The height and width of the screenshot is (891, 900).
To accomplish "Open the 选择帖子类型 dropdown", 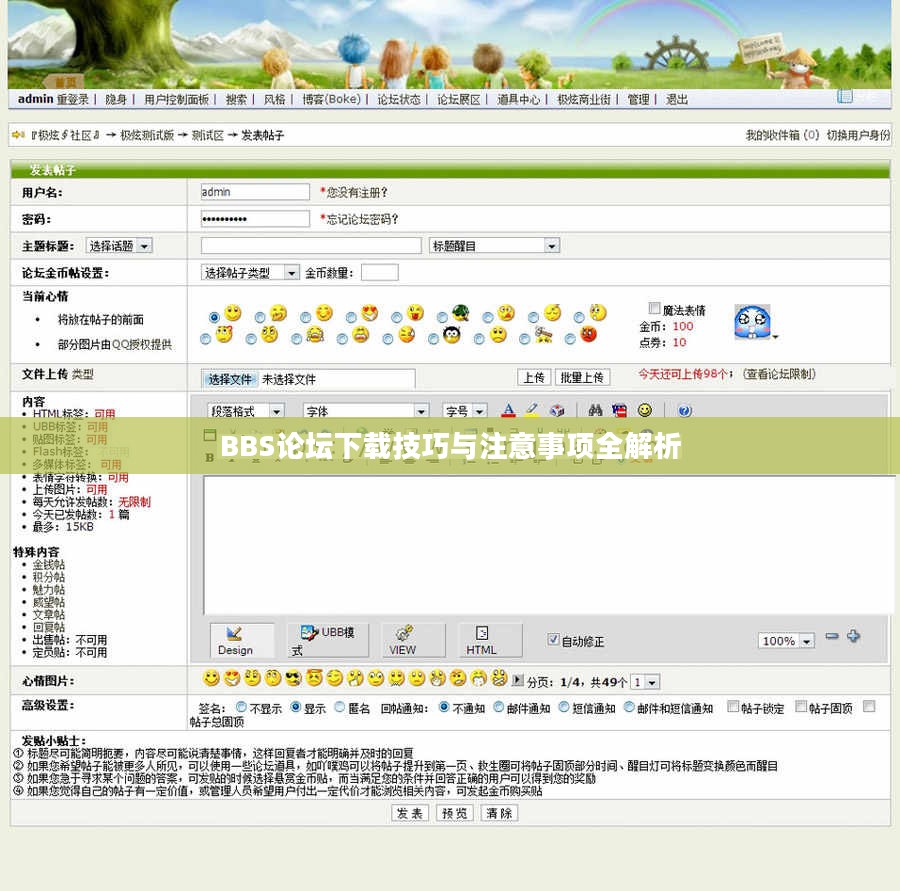I will [x=250, y=272].
